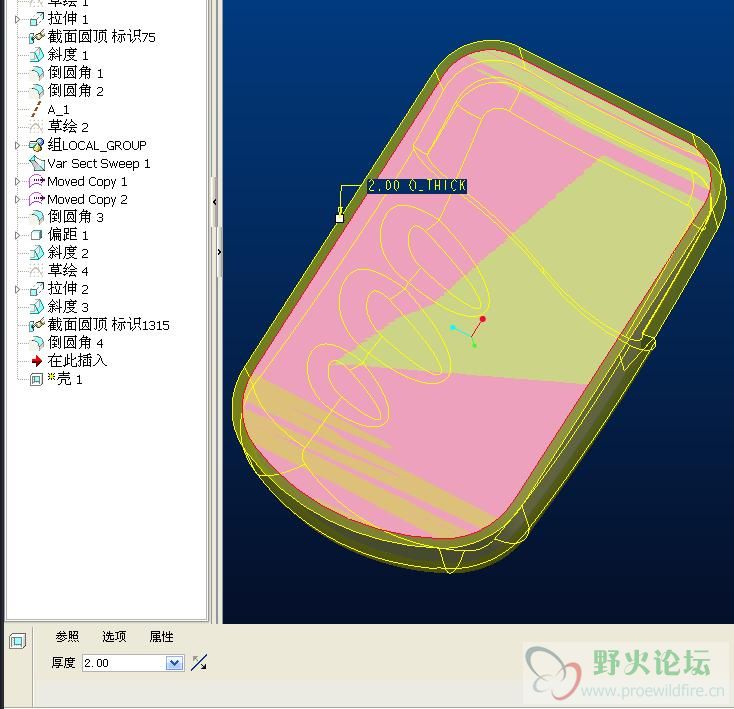734x709 pixels.
Task: Click the shell tool icon in dashboard
Action: 17,641
